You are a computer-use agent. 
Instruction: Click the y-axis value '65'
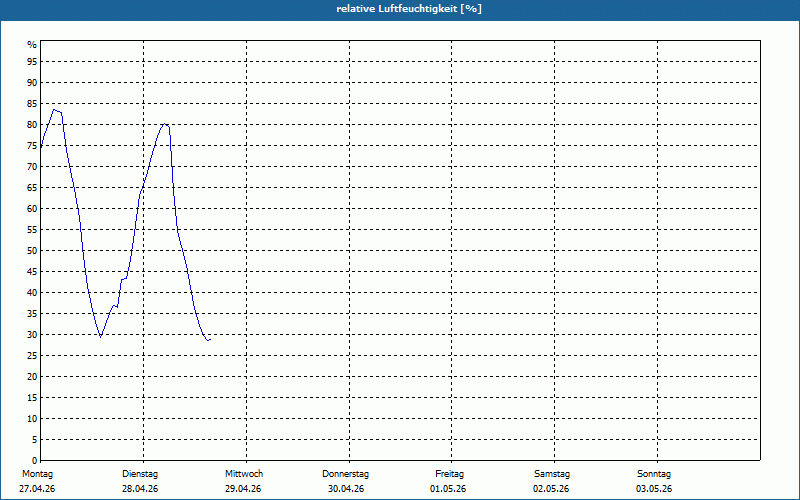click(32, 188)
